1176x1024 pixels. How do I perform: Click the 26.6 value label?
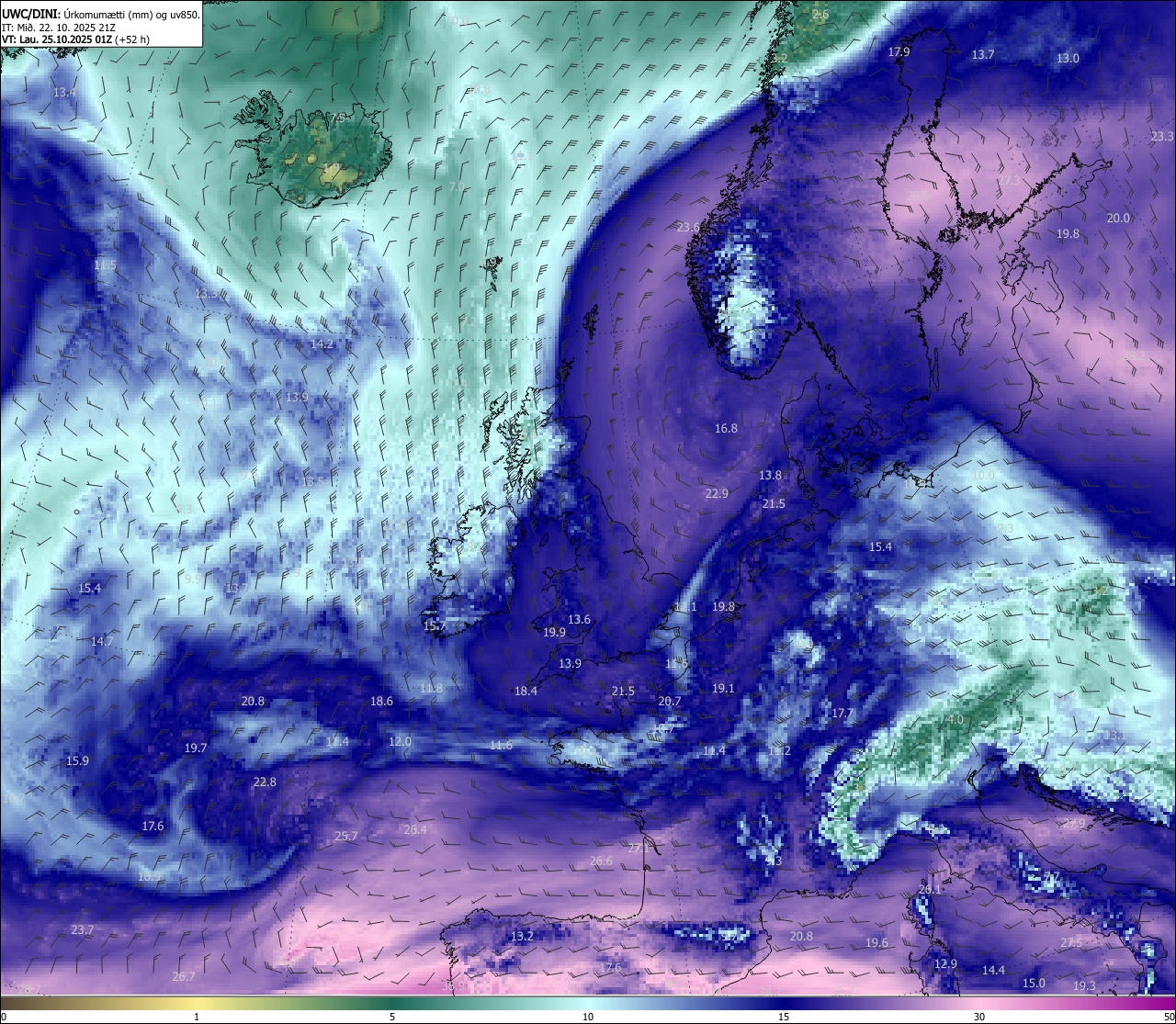point(601,861)
